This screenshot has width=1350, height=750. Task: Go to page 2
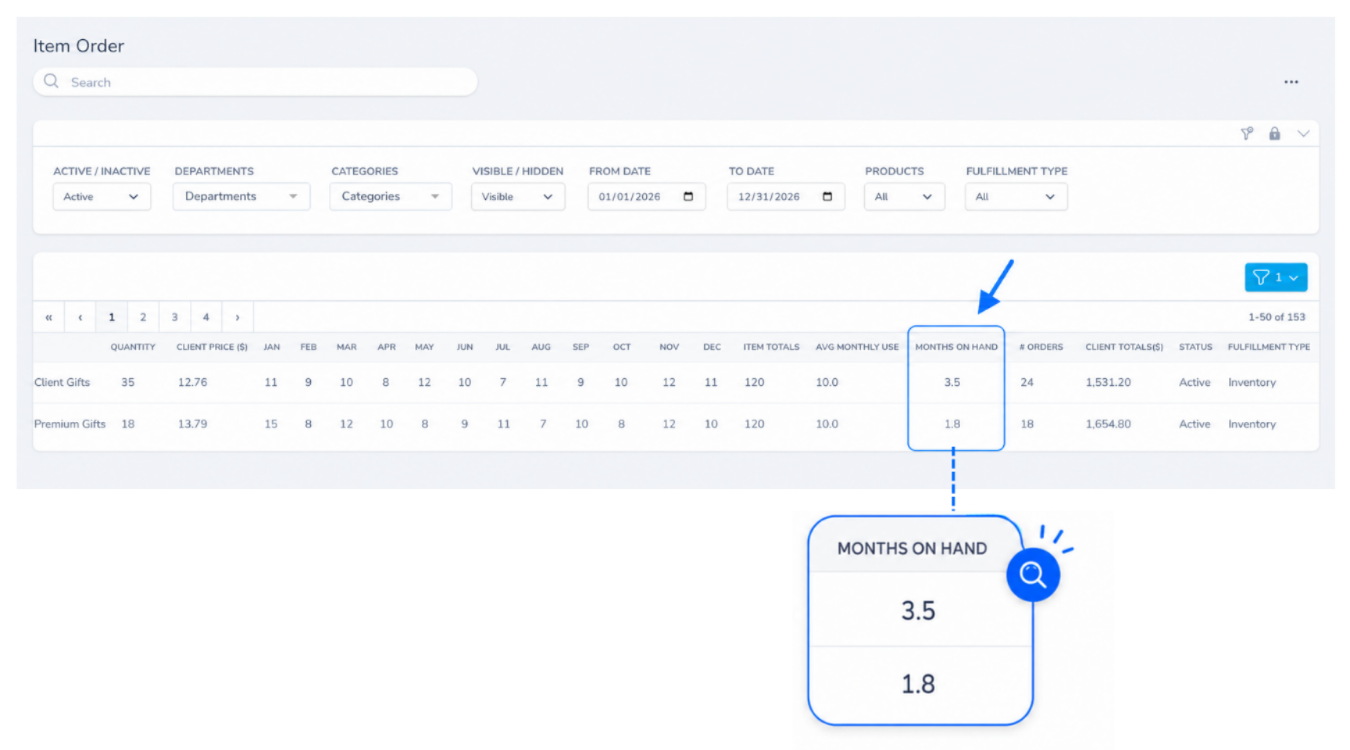(x=143, y=317)
